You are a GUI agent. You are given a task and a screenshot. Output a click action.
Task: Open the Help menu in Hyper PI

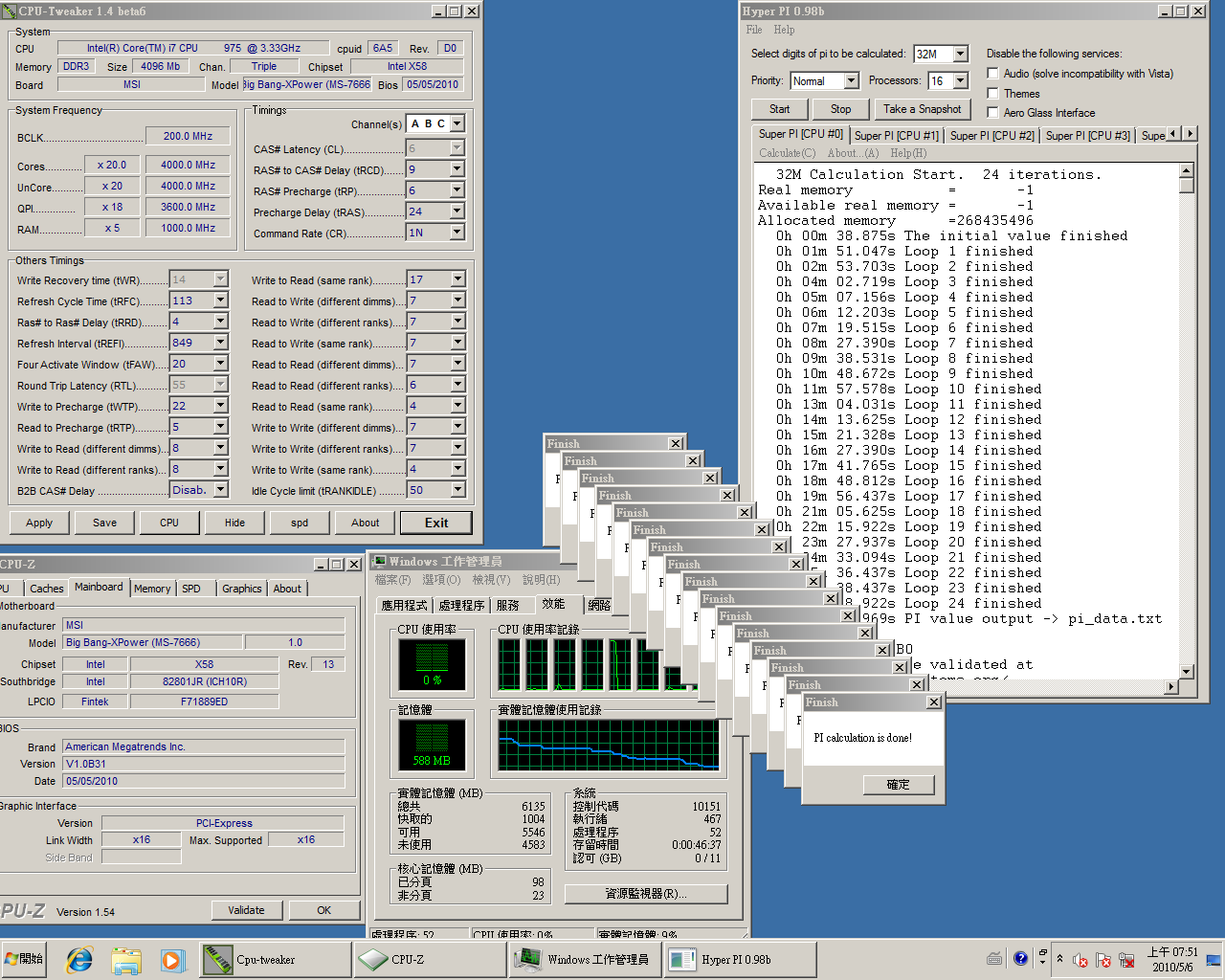[784, 30]
